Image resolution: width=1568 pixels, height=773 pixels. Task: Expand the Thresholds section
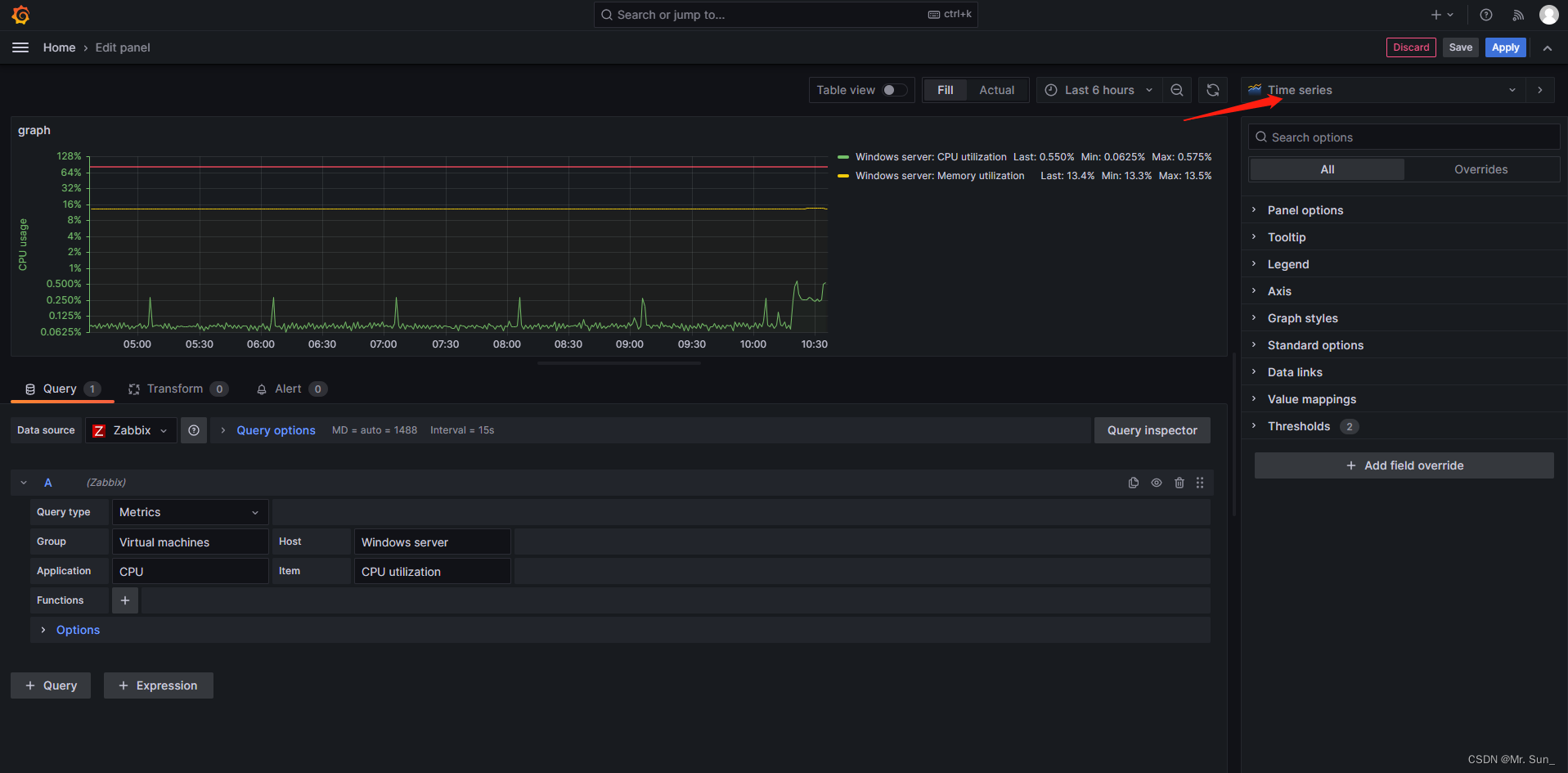[x=1298, y=426]
